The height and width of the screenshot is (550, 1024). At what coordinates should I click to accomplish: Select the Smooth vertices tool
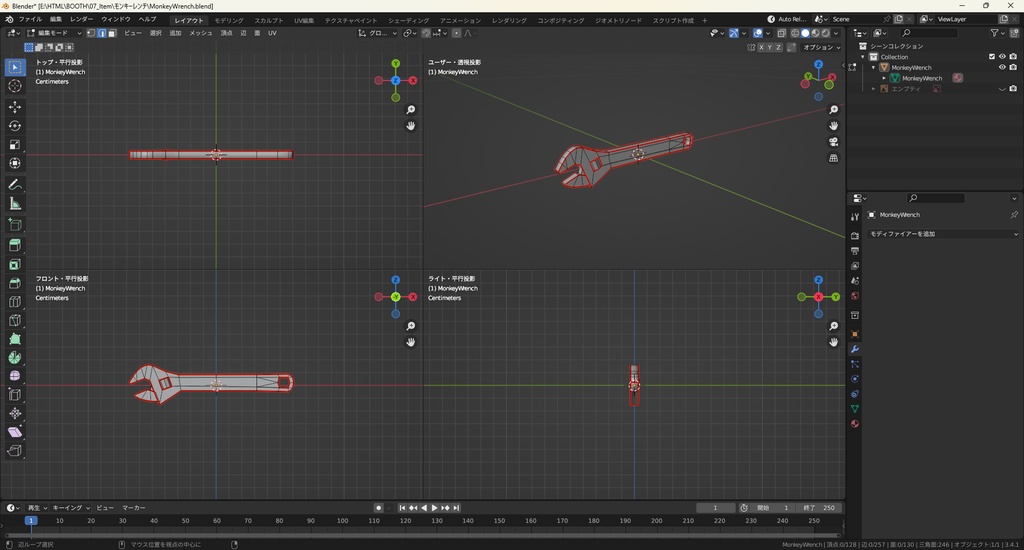pos(15,376)
